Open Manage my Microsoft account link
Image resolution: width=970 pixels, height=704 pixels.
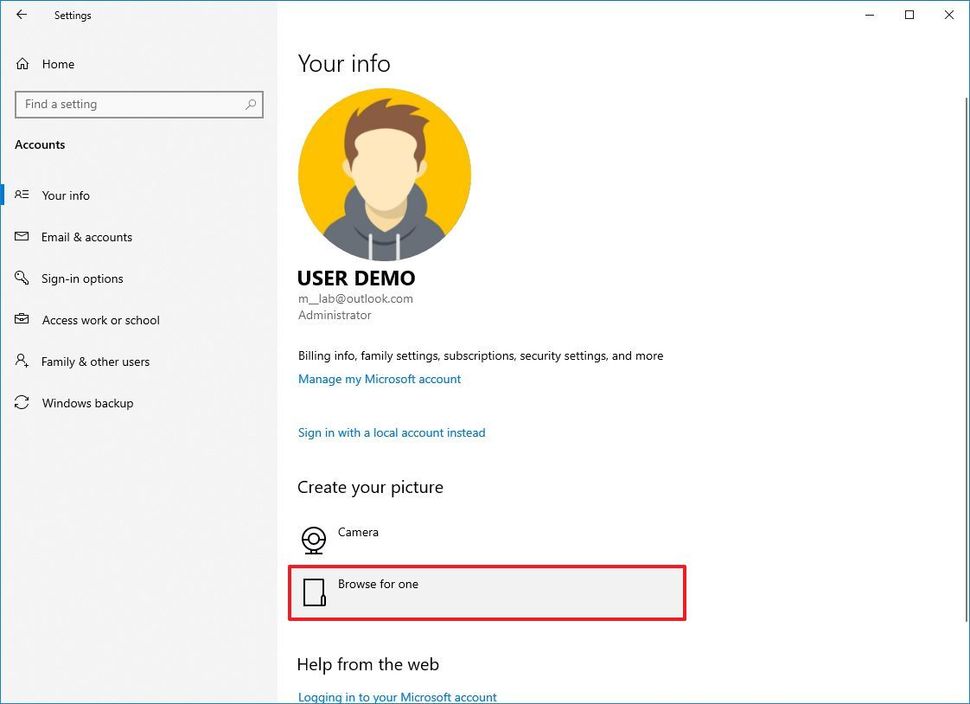click(x=379, y=379)
